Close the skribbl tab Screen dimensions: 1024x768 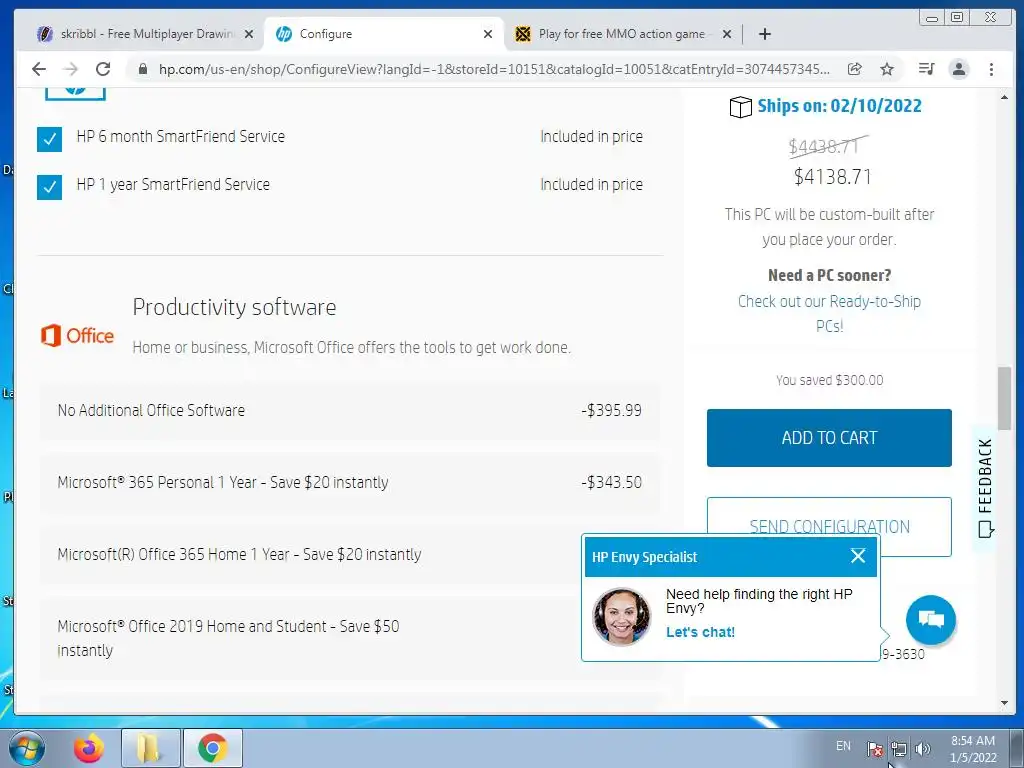[249, 34]
